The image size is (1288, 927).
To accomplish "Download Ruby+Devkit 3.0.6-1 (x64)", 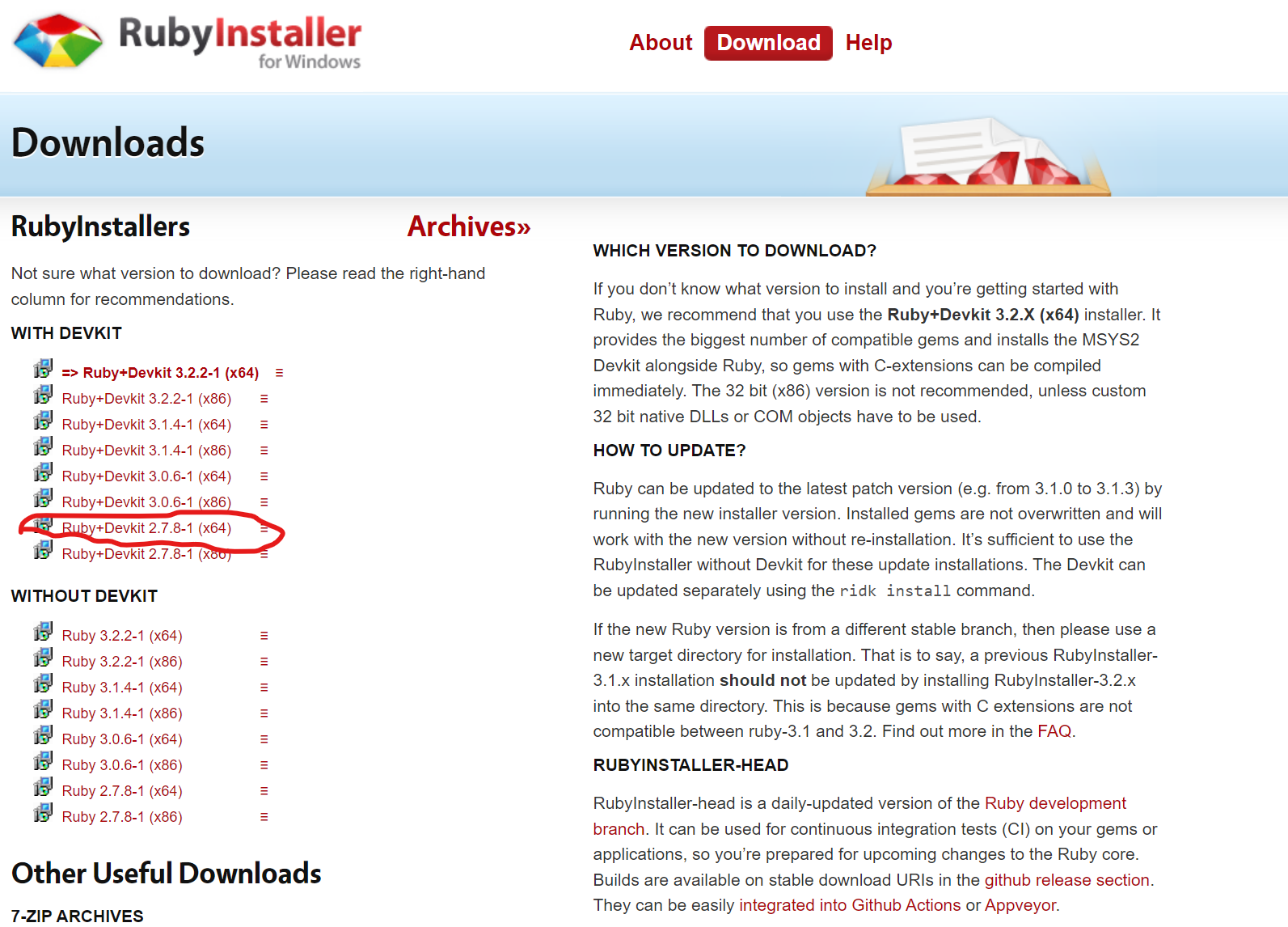I will 146,476.
